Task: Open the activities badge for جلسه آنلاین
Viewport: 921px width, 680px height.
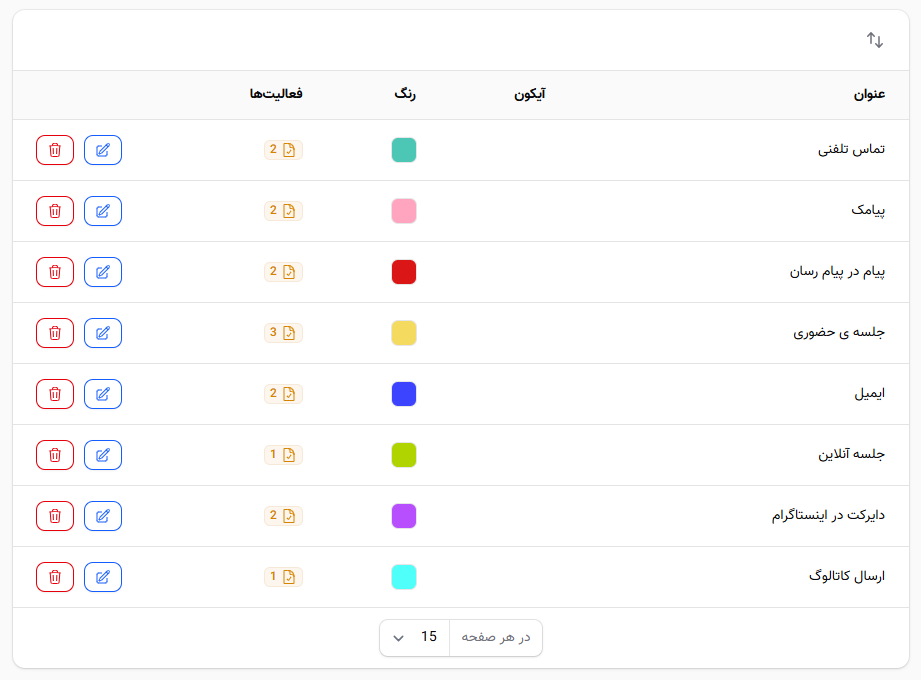Action: click(x=283, y=455)
